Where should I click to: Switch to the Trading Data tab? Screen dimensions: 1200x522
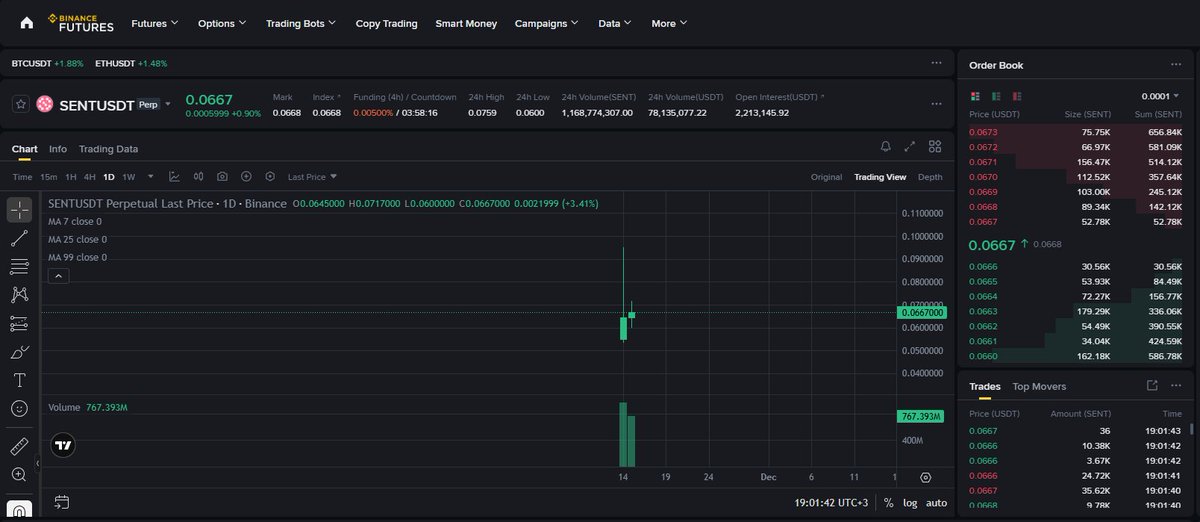[109, 149]
